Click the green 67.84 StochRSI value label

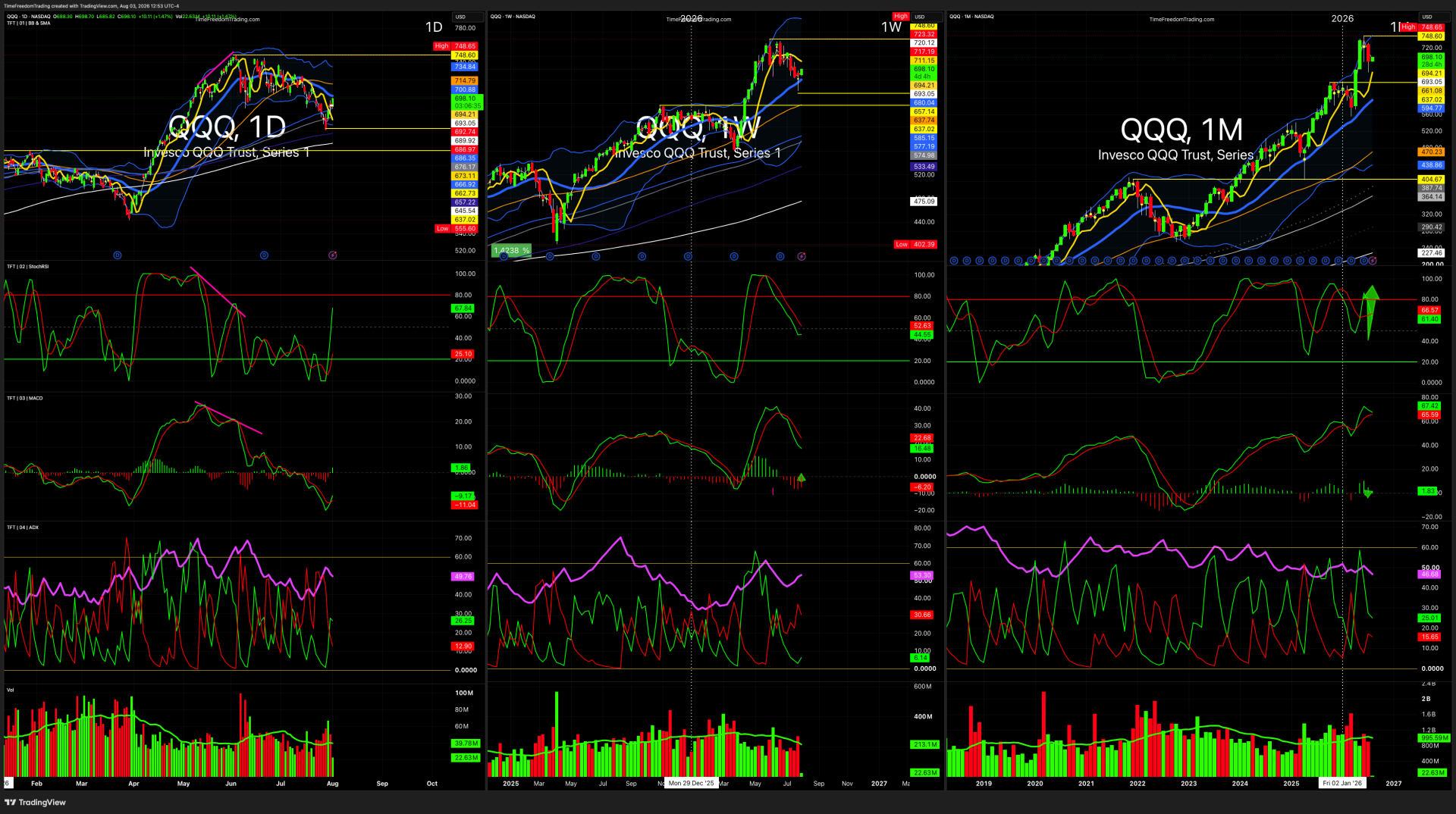[x=463, y=308]
